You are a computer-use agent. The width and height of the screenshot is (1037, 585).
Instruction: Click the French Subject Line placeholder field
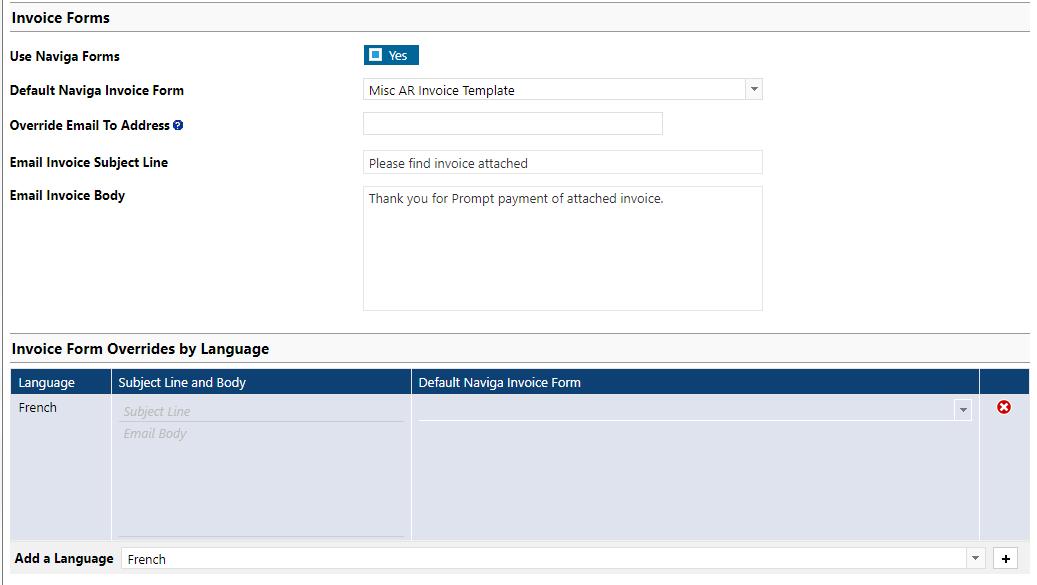click(x=260, y=411)
